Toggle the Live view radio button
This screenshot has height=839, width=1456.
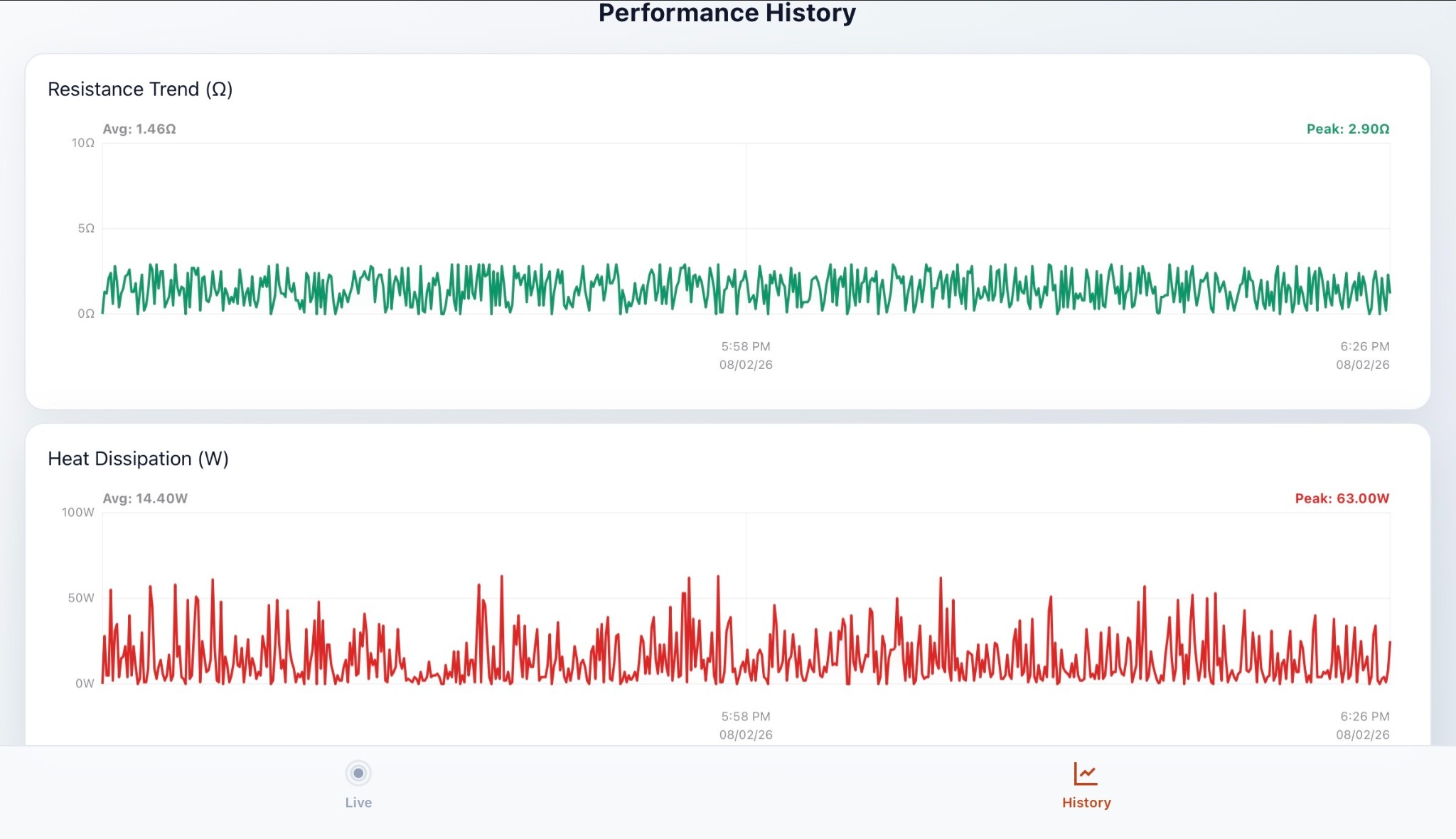(358, 771)
